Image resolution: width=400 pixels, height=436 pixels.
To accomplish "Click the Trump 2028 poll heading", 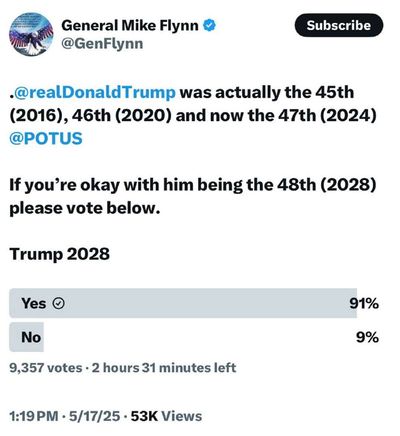I will (x=59, y=254).
